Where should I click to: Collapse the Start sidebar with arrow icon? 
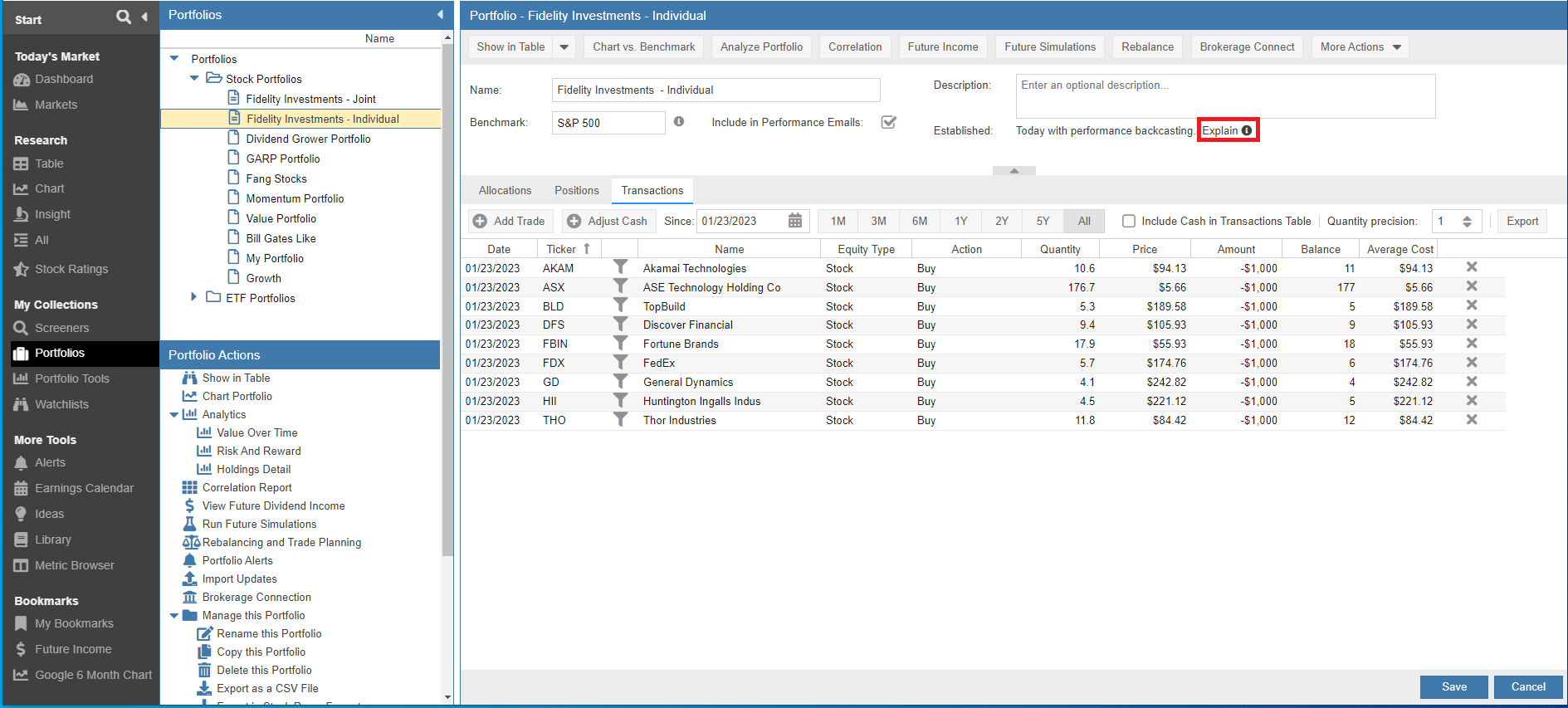tap(144, 17)
